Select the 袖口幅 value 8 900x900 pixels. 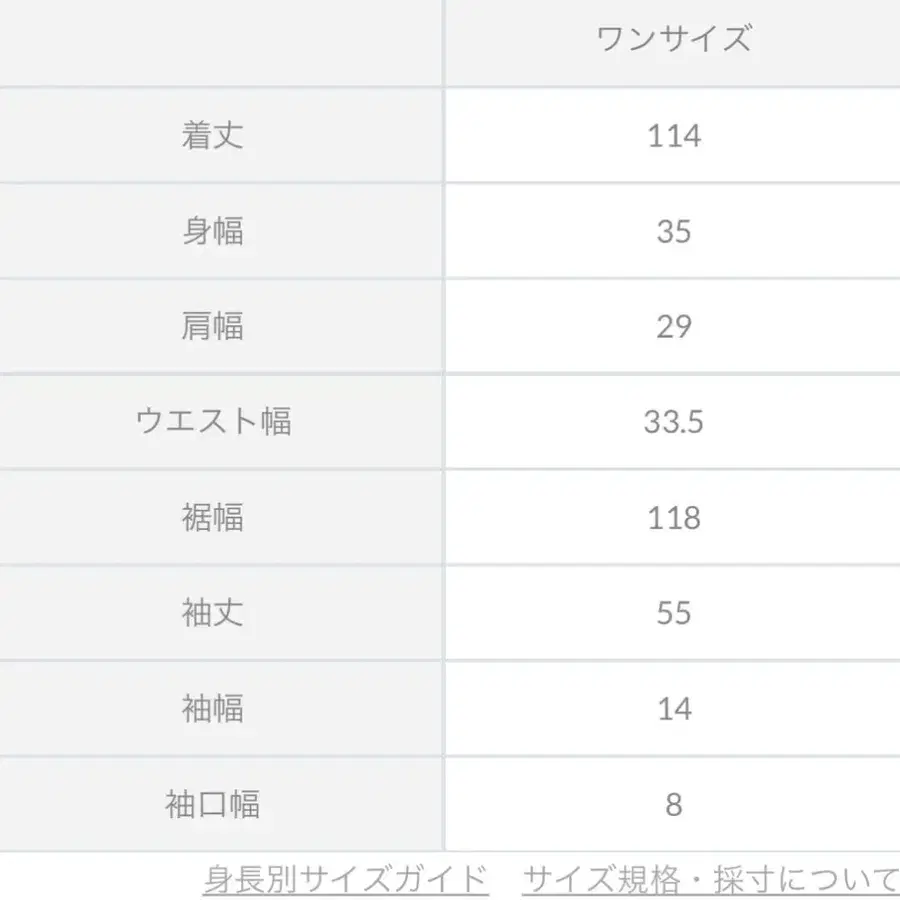tap(673, 804)
